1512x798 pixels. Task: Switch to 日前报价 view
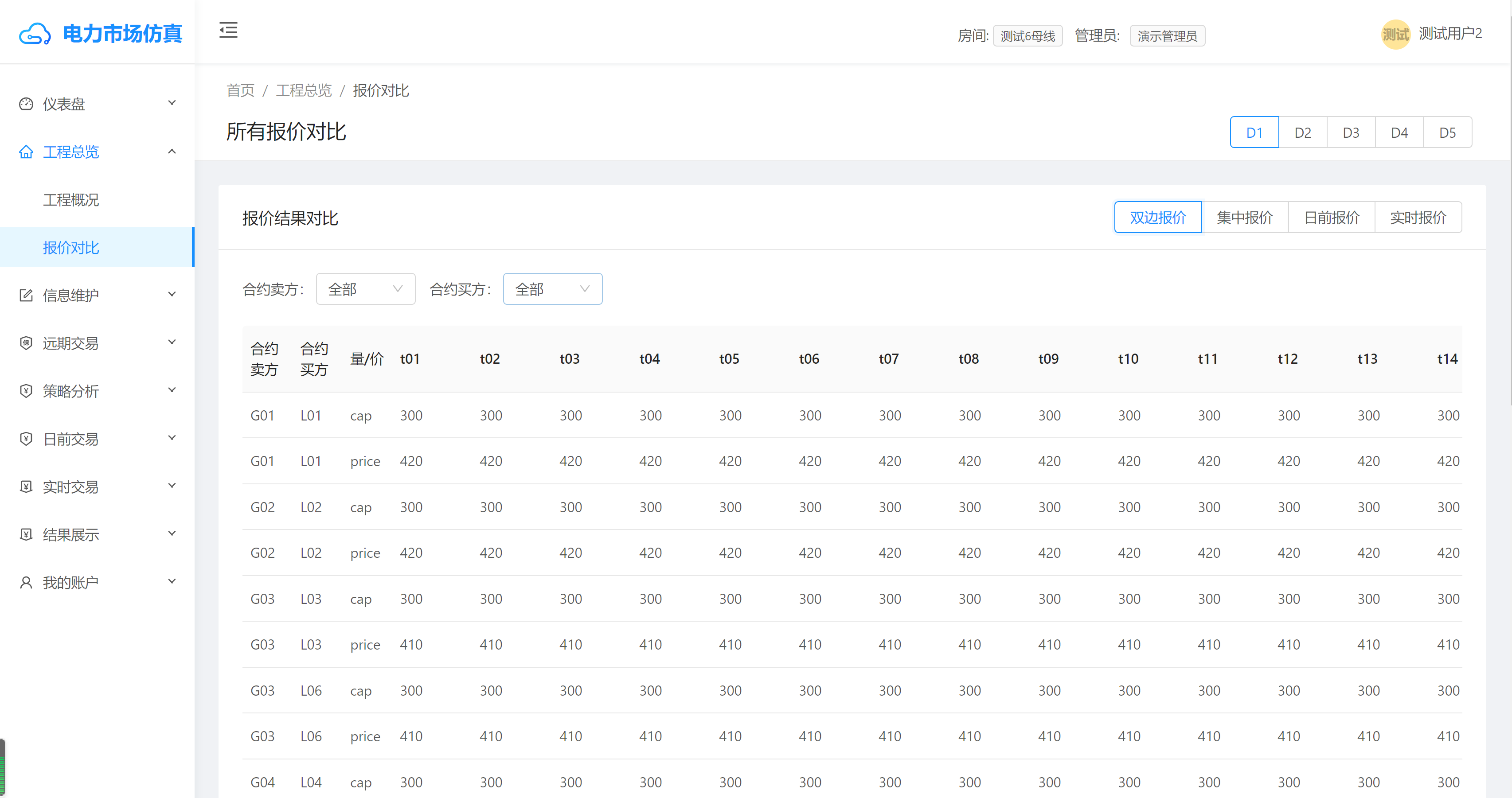click(1332, 218)
